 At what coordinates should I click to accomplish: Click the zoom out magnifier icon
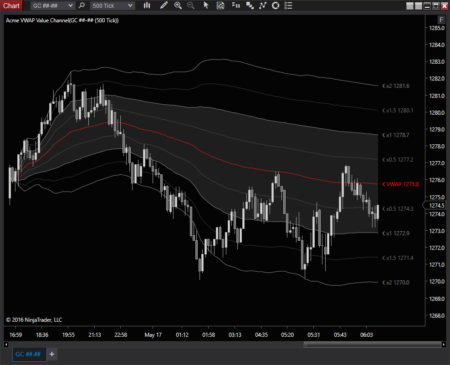[x=191, y=5]
